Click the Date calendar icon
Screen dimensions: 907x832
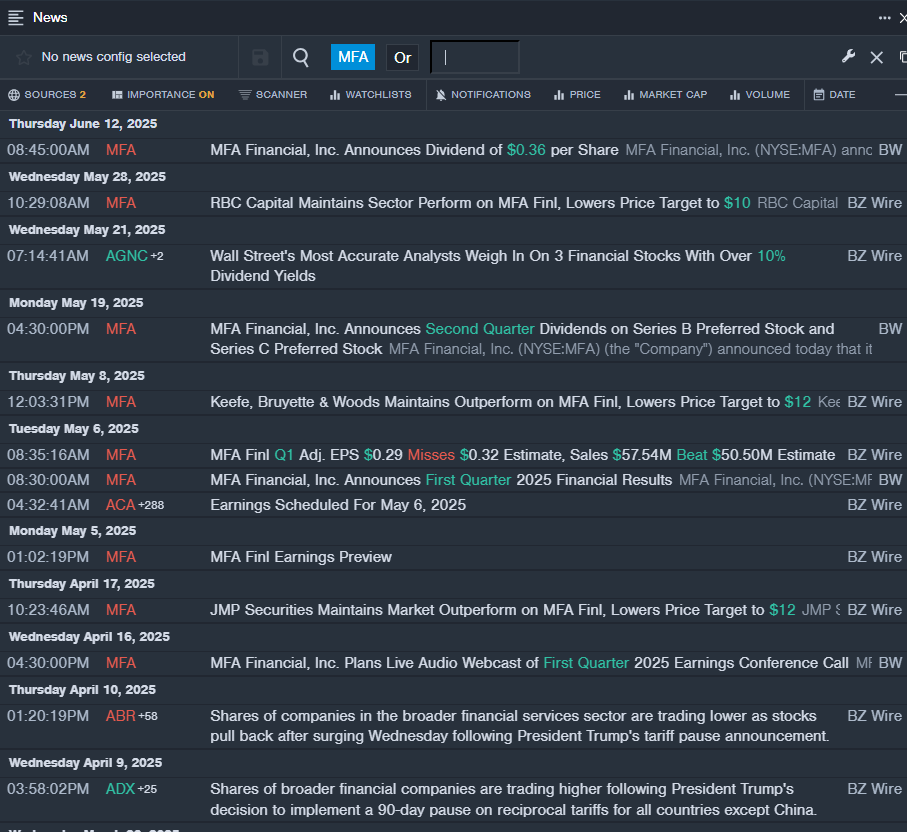[818, 95]
